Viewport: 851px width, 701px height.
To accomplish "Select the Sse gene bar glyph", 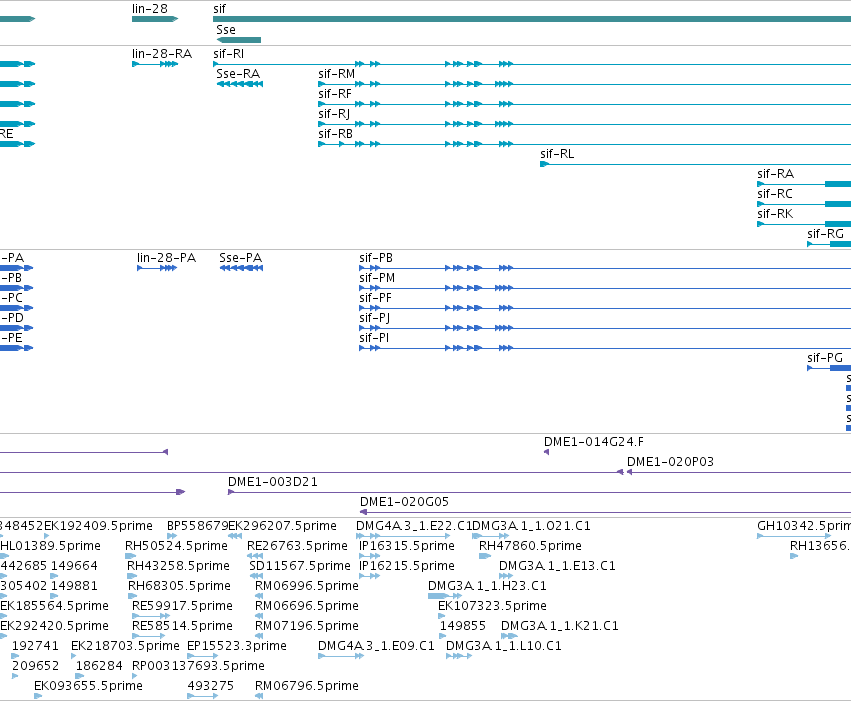I will [x=239, y=40].
